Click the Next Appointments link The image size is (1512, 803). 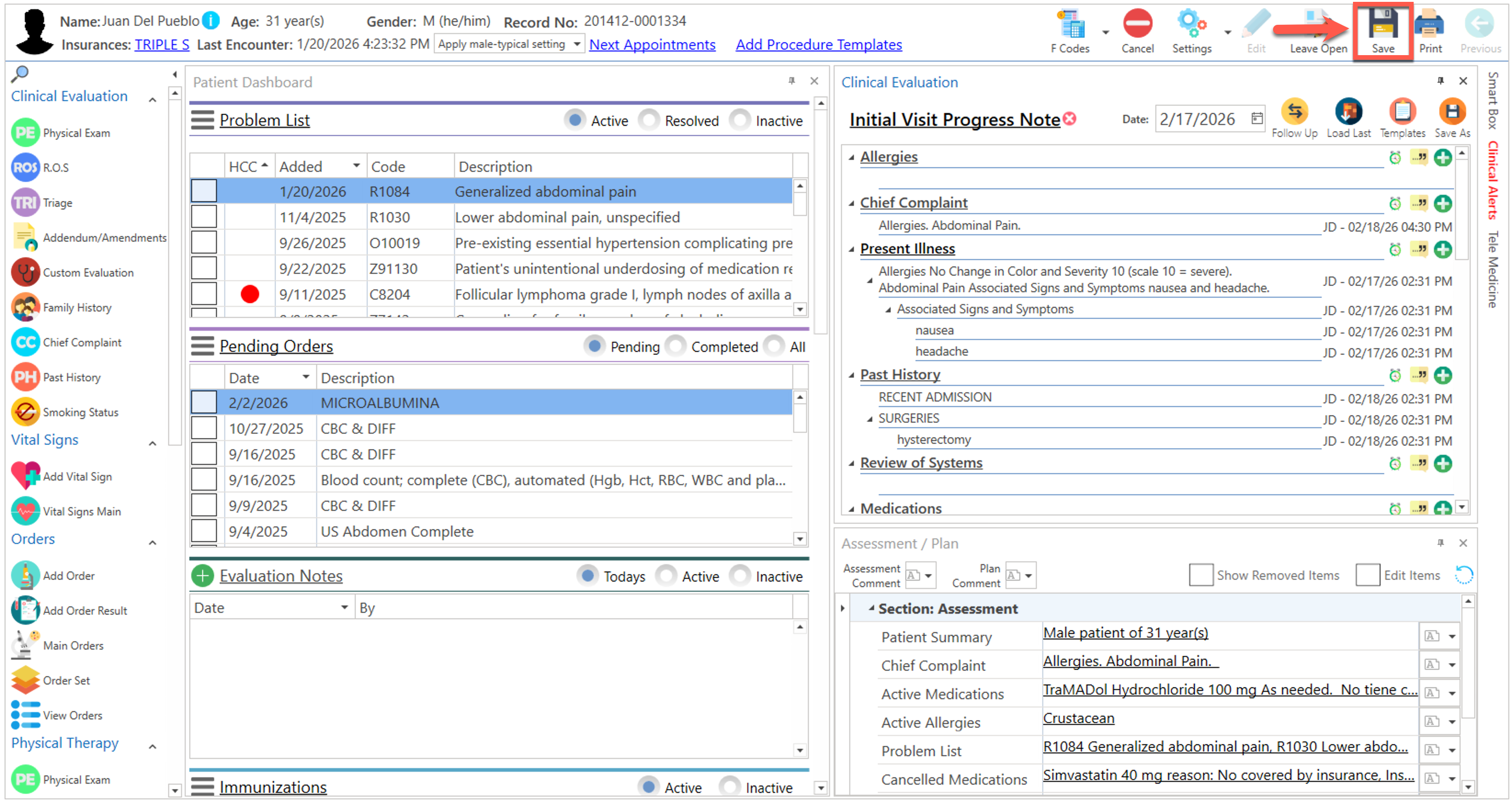[652, 45]
